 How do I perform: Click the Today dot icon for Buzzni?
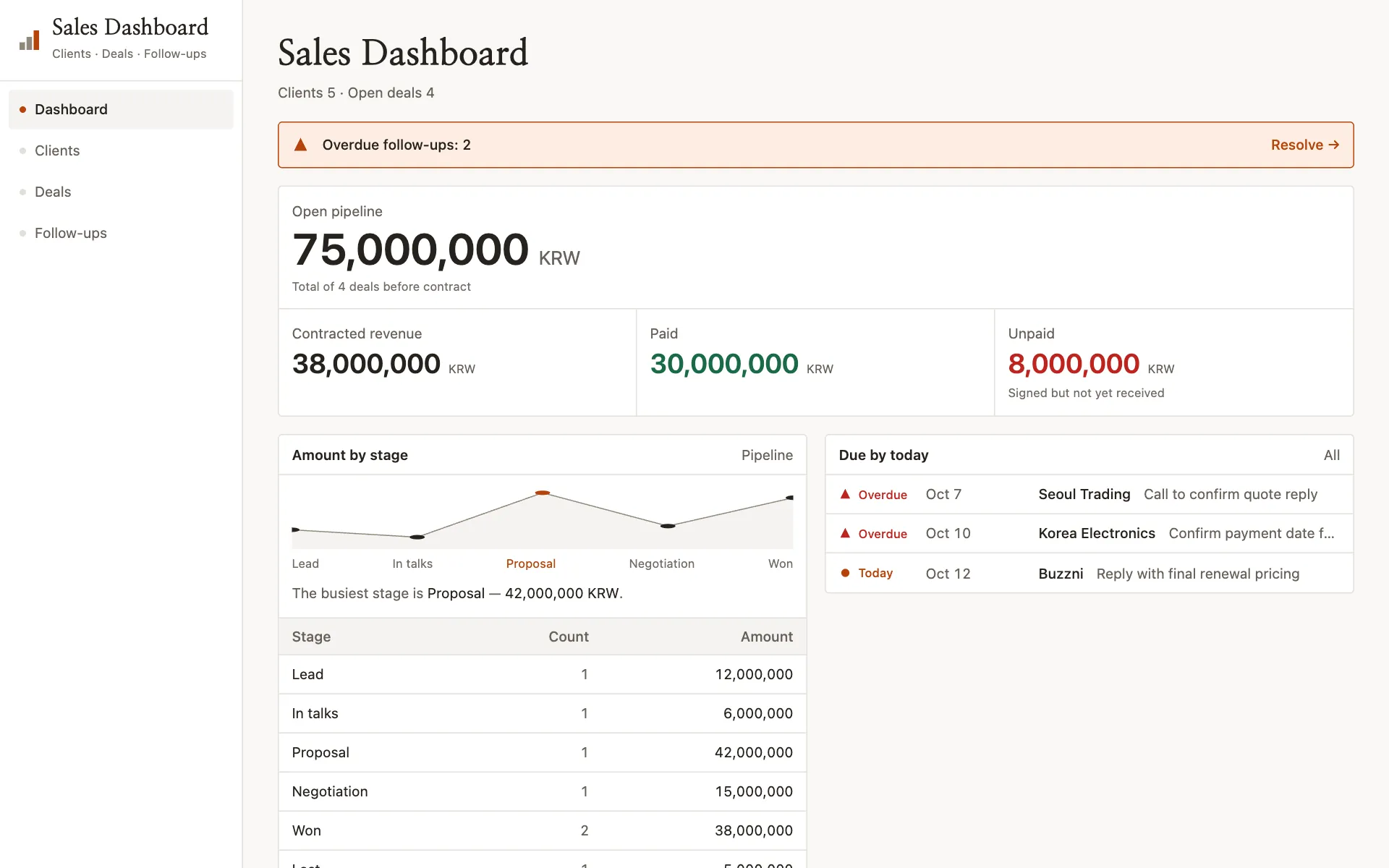point(845,573)
